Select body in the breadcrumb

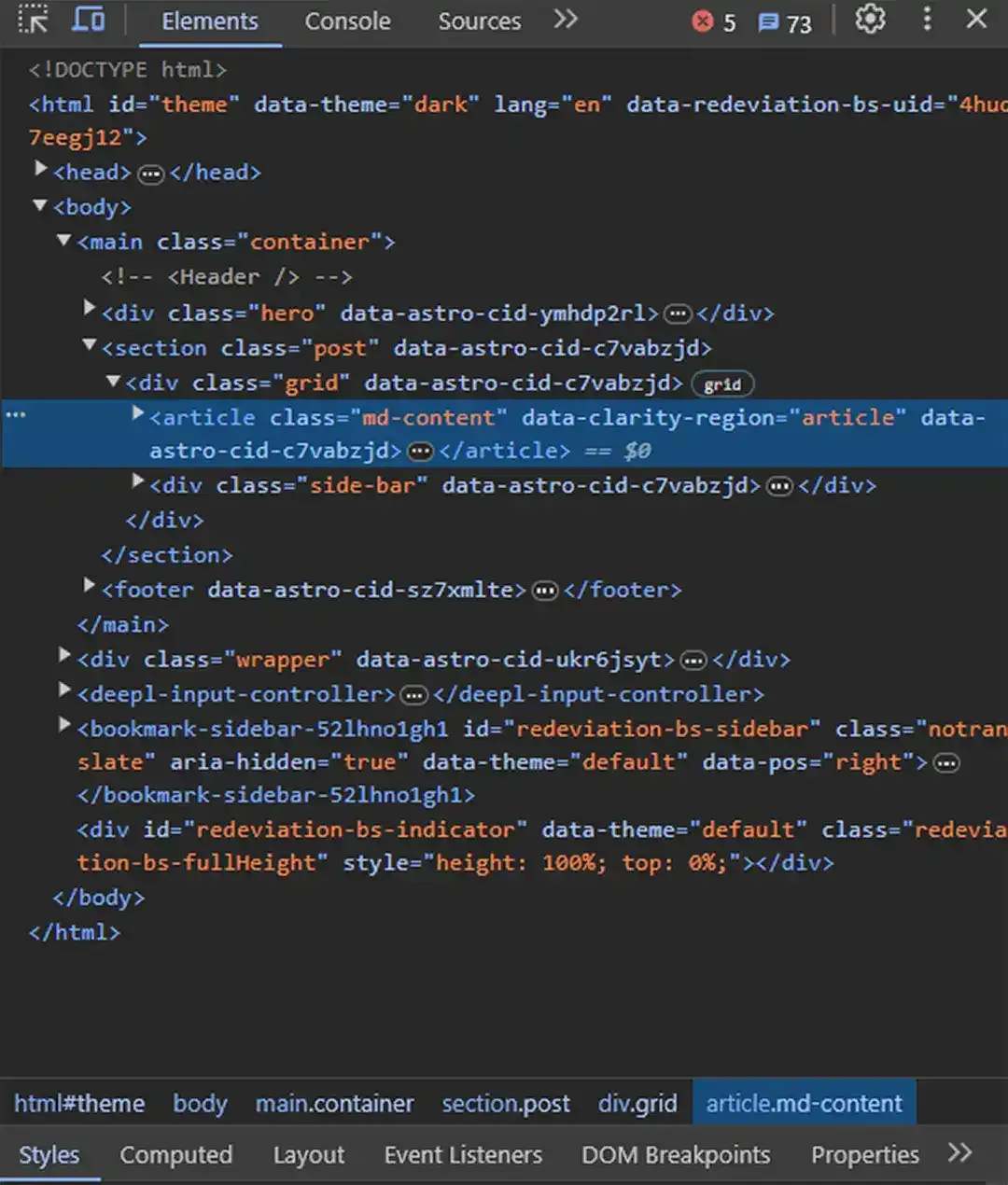pyautogui.click(x=200, y=1104)
